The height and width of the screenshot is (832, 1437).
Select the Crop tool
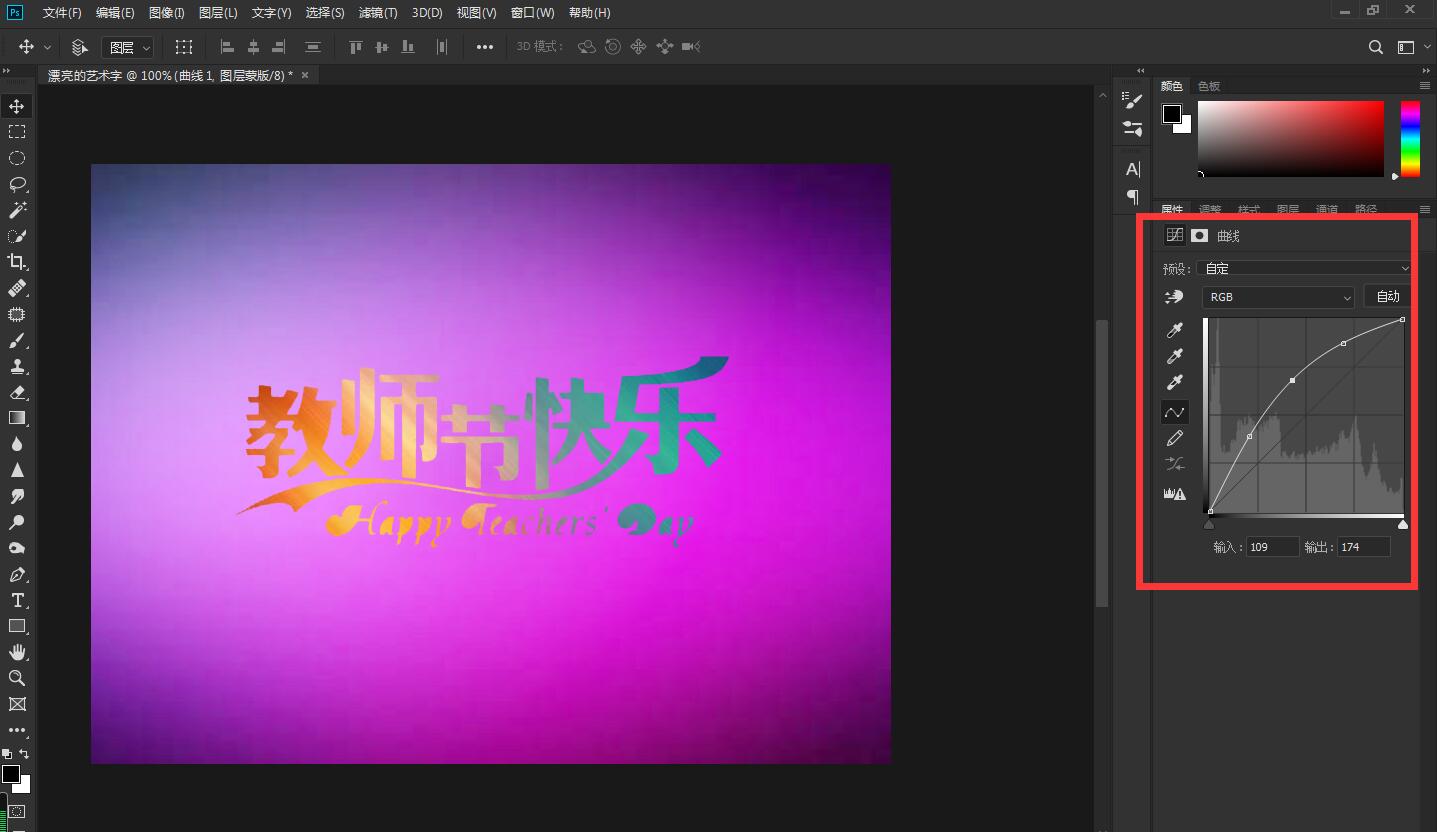[15, 262]
